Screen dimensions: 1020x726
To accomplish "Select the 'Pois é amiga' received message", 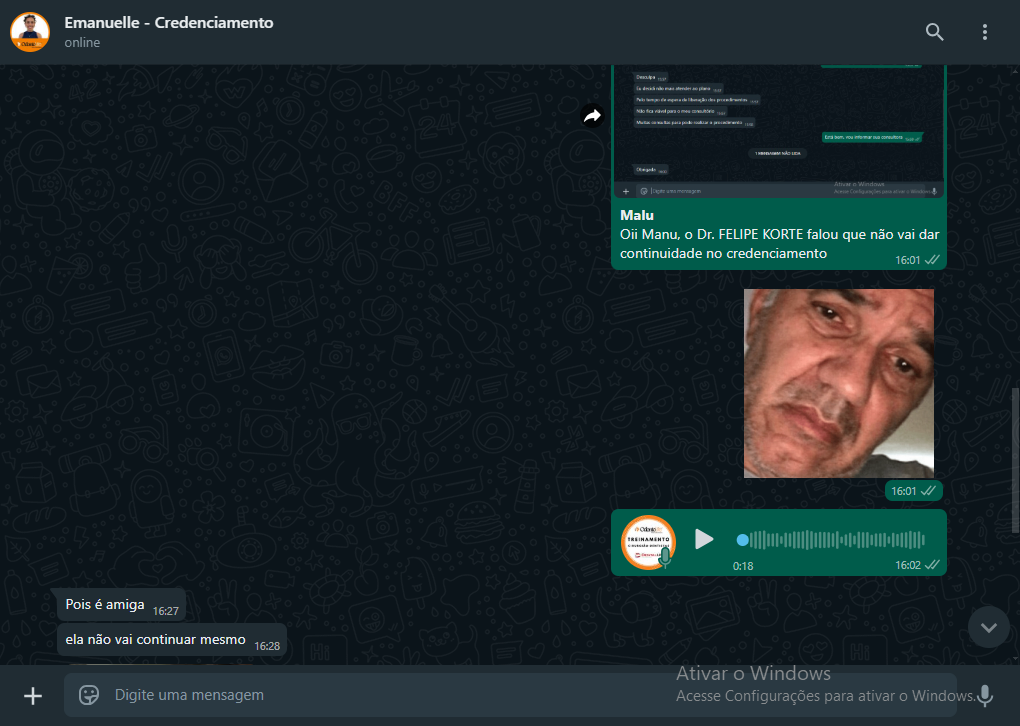I will coord(105,605).
